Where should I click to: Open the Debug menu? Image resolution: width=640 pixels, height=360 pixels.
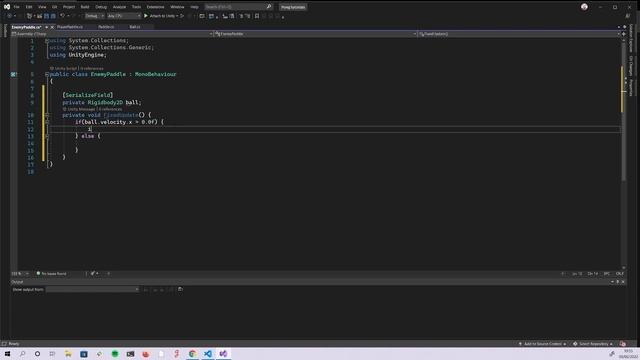click(101, 7)
